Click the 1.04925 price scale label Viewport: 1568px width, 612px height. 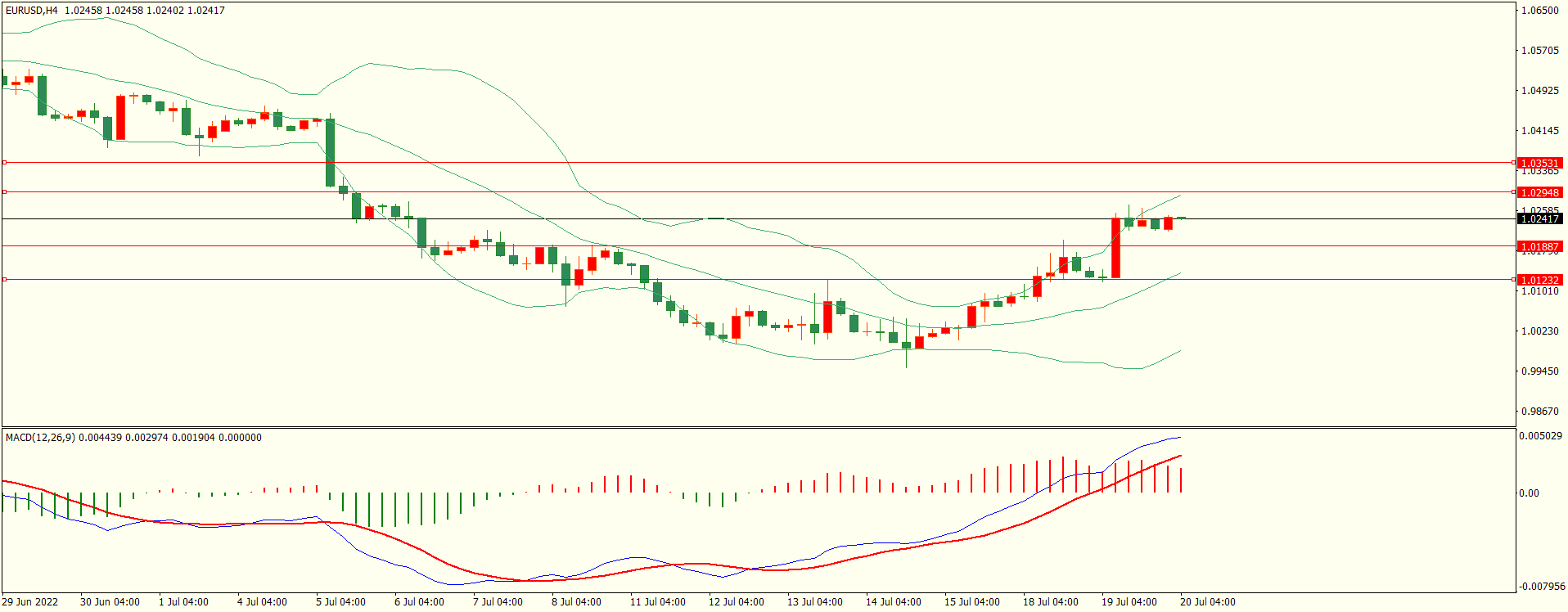tap(1539, 91)
